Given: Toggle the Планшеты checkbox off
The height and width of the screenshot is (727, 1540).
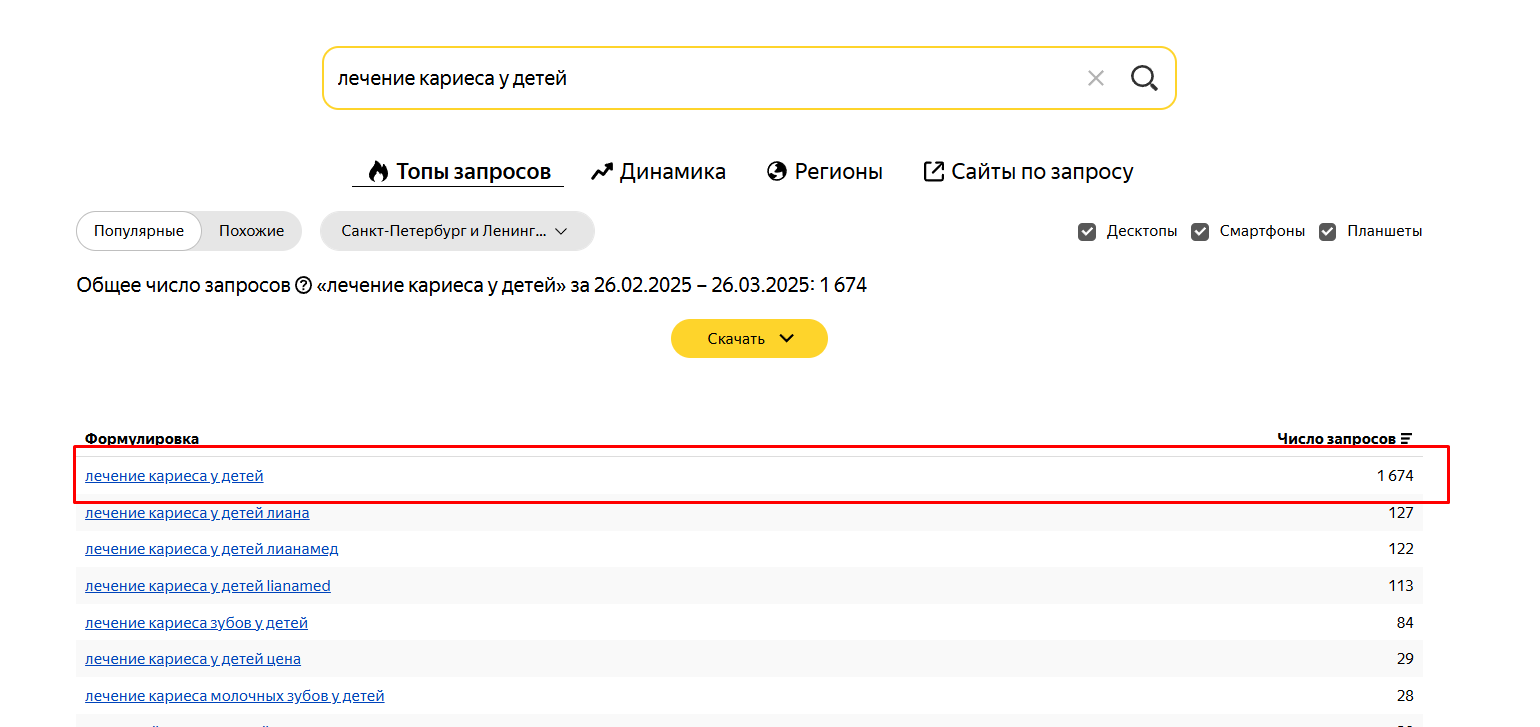Looking at the screenshot, I should tap(1327, 231).
